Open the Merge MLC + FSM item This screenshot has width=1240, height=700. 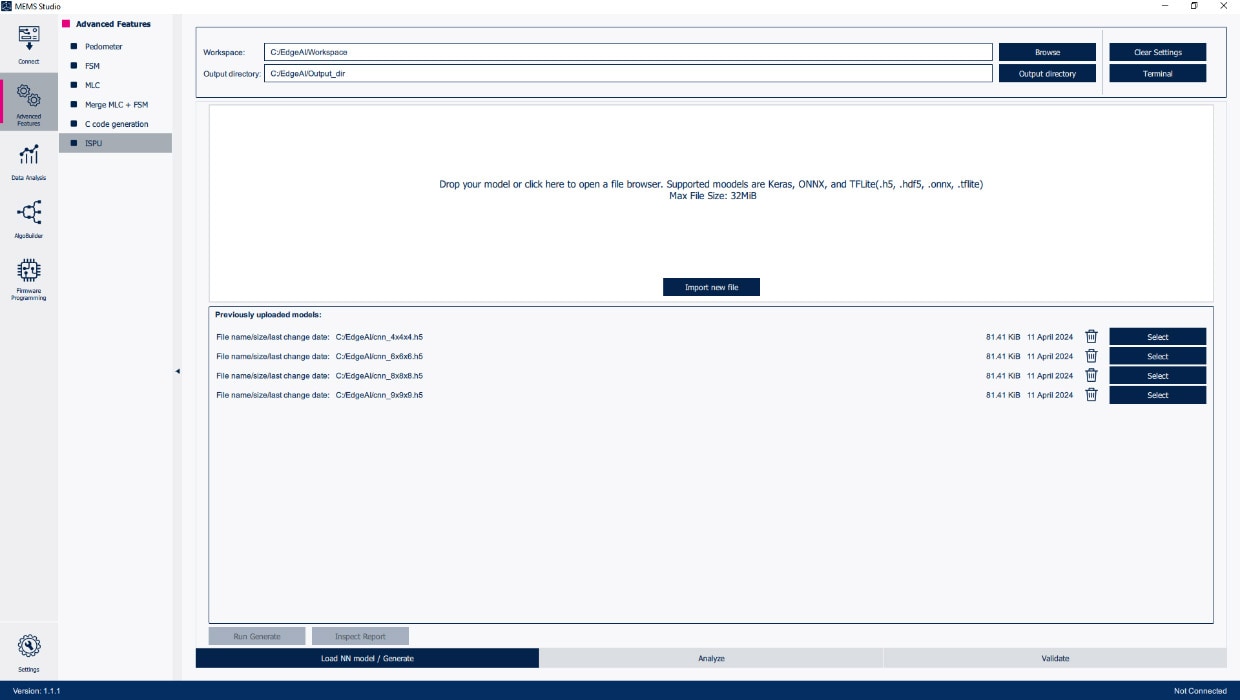pos(116,105)
